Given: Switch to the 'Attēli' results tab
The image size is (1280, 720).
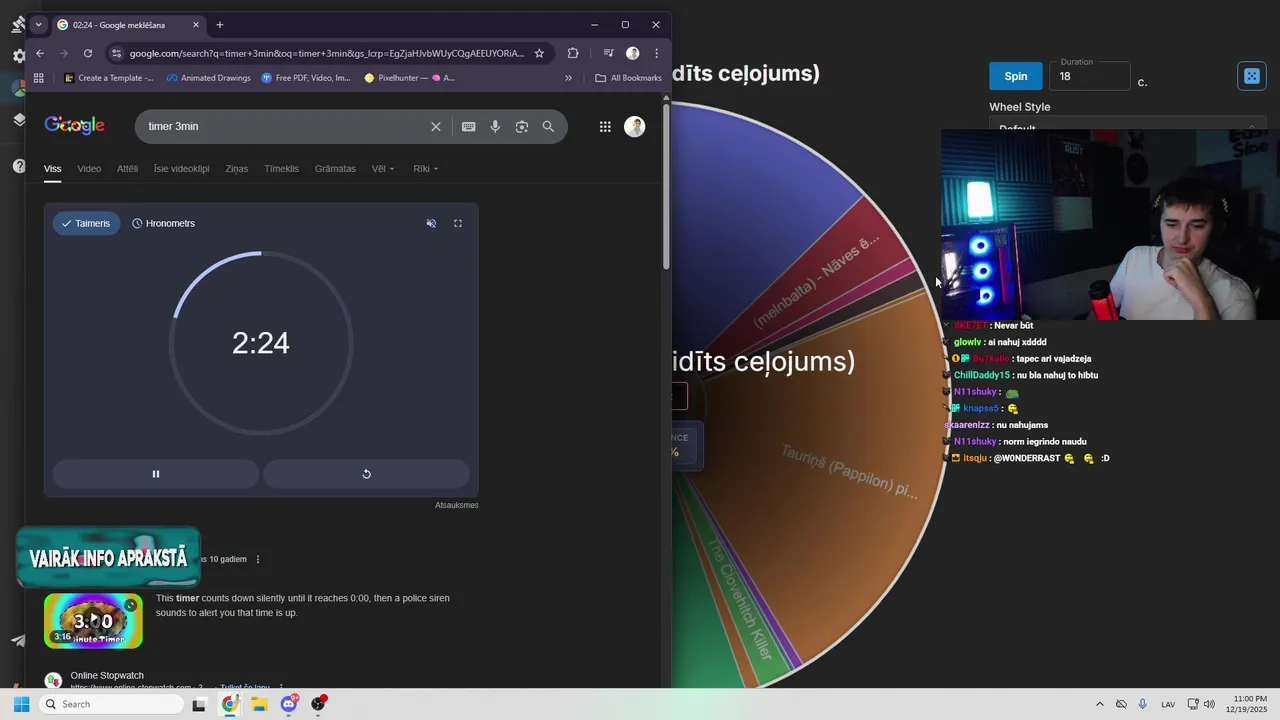Looking at the screenshot, I should point(127,169).
